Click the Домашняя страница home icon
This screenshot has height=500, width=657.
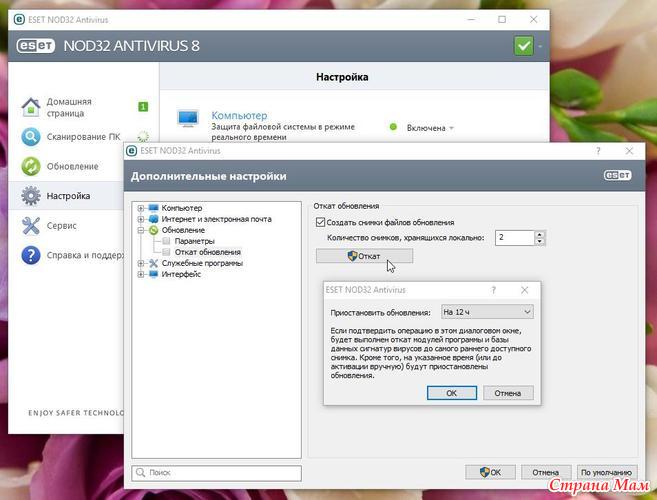click(x=31, y=107)
